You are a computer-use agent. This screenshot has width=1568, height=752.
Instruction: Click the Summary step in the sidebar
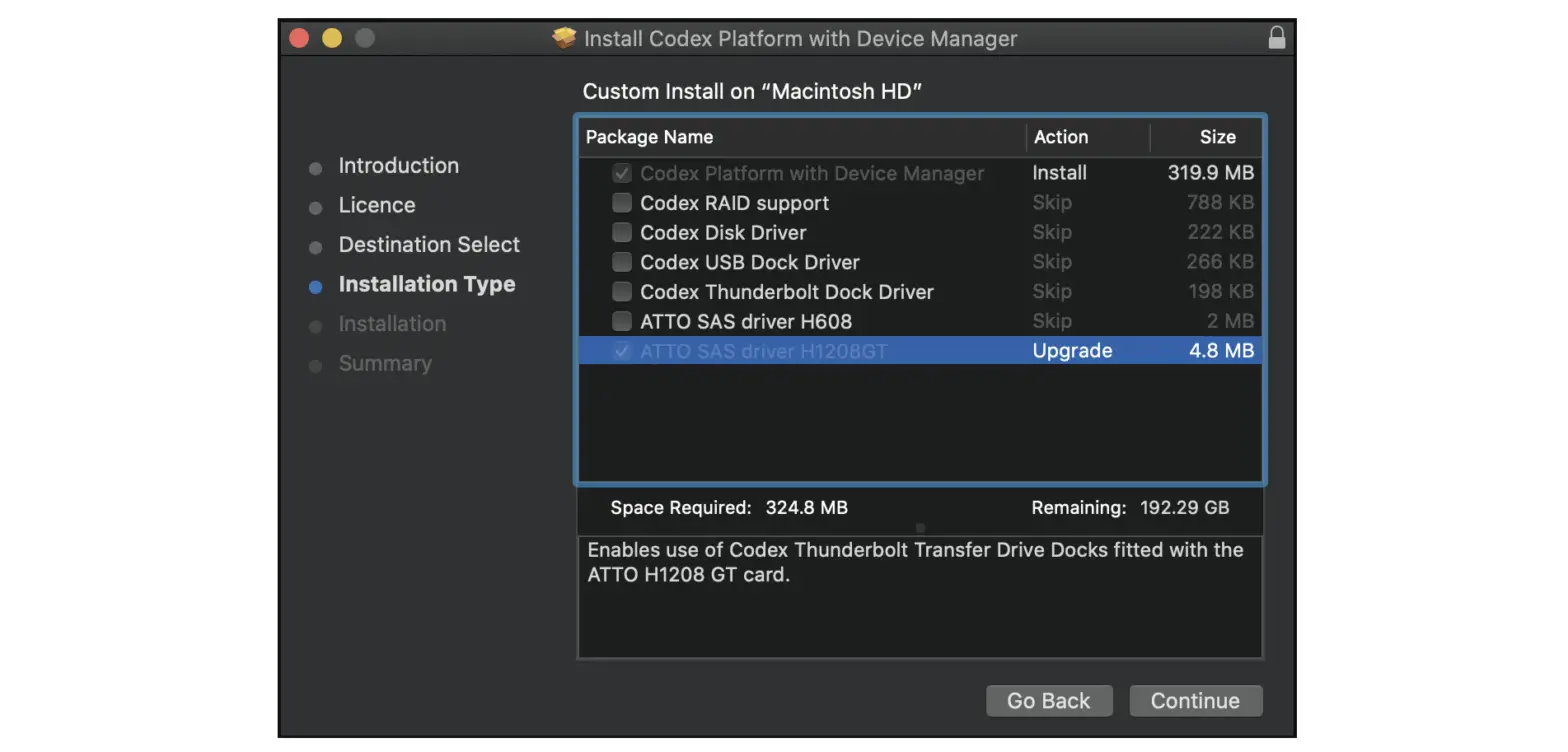click(385, 363)
